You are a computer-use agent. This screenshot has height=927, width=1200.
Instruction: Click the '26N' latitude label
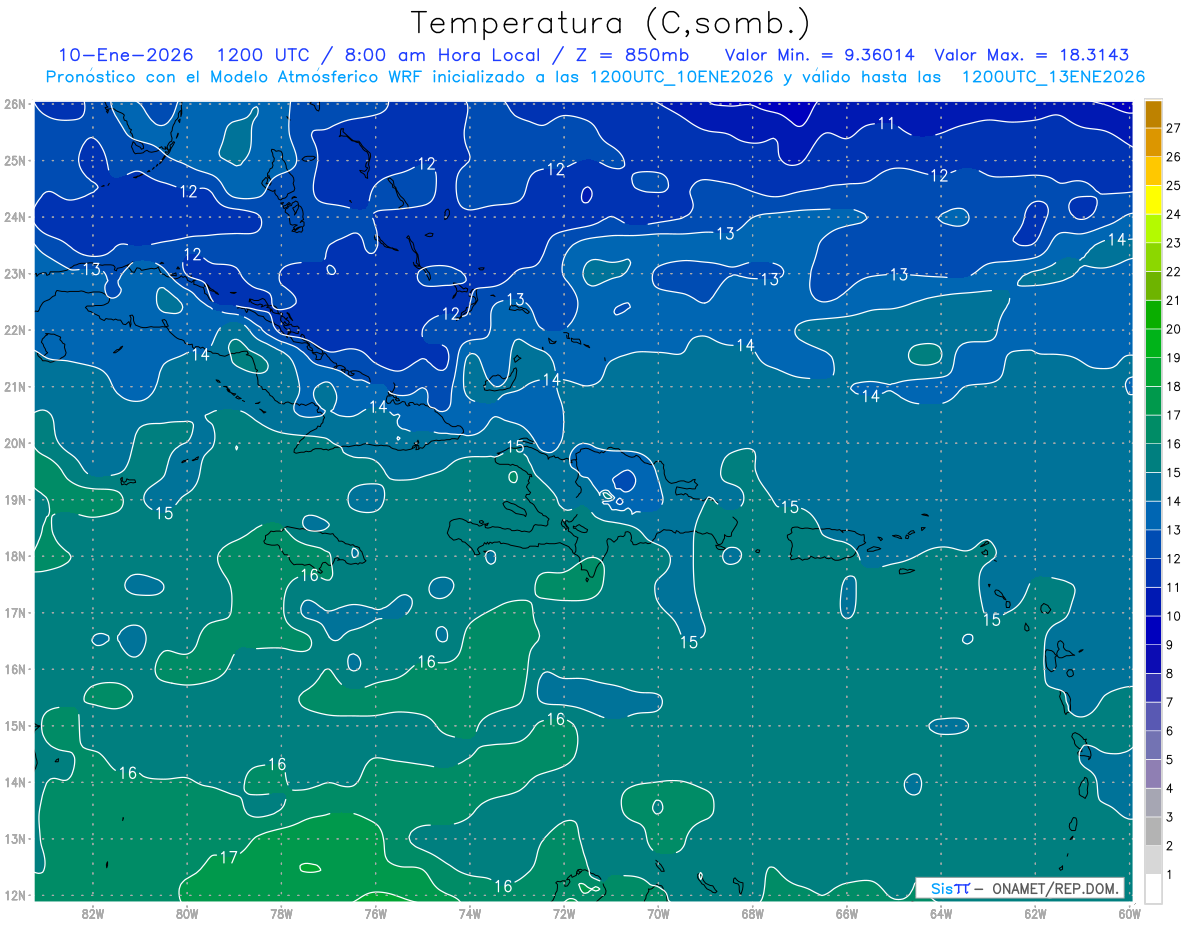pos(15,104)
